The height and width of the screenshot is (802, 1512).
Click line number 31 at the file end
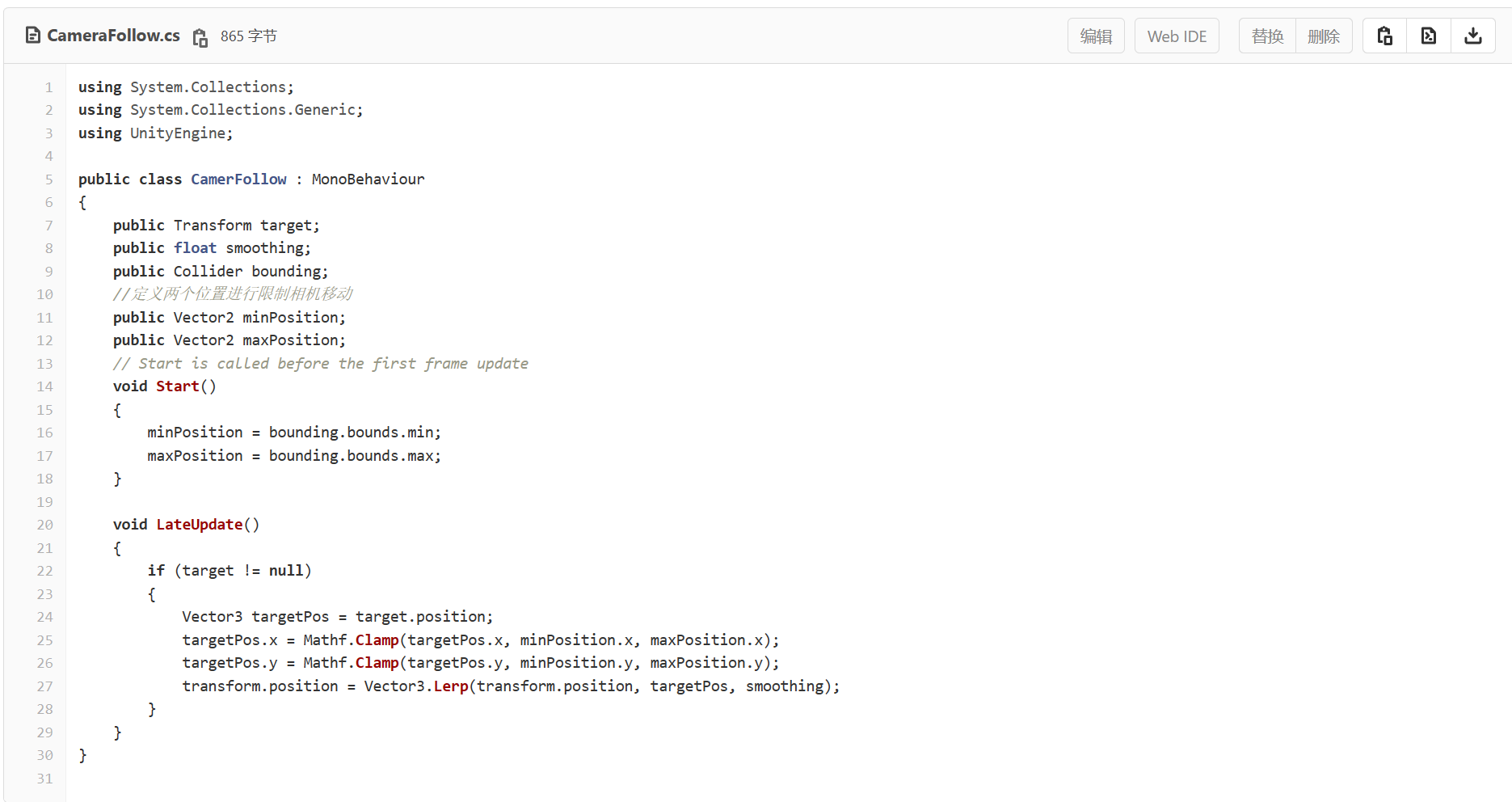(44, 779)
